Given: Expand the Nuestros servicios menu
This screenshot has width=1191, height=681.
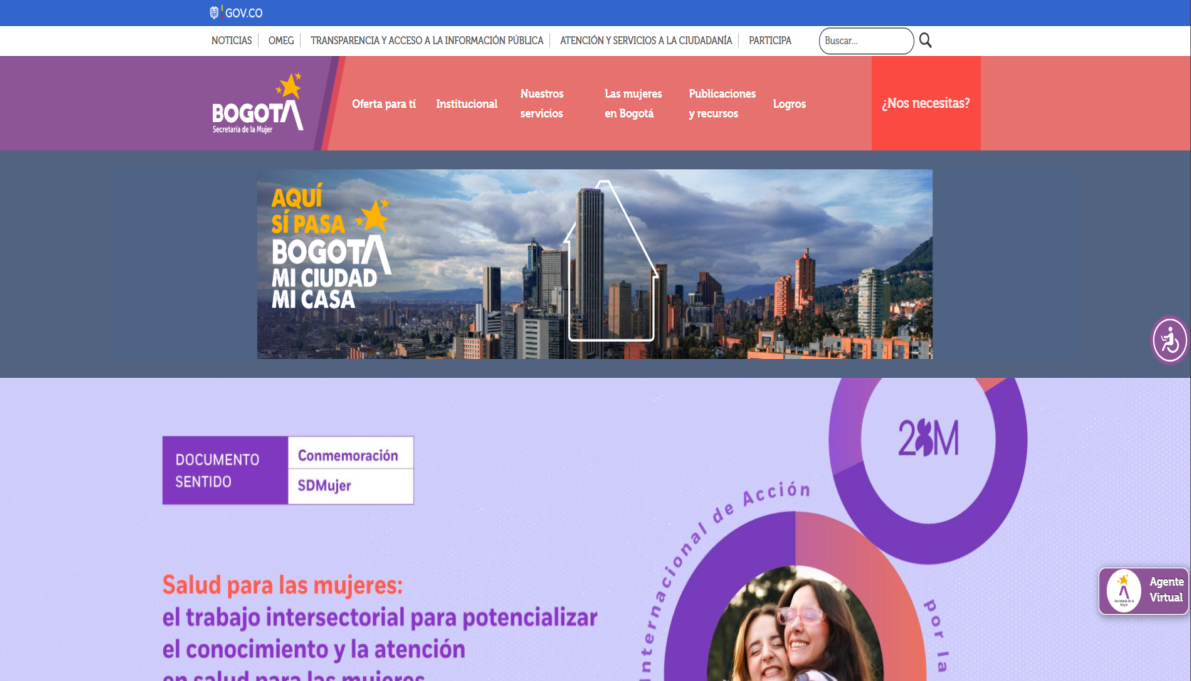Looking at the screenshot, I should coord(542,103).
